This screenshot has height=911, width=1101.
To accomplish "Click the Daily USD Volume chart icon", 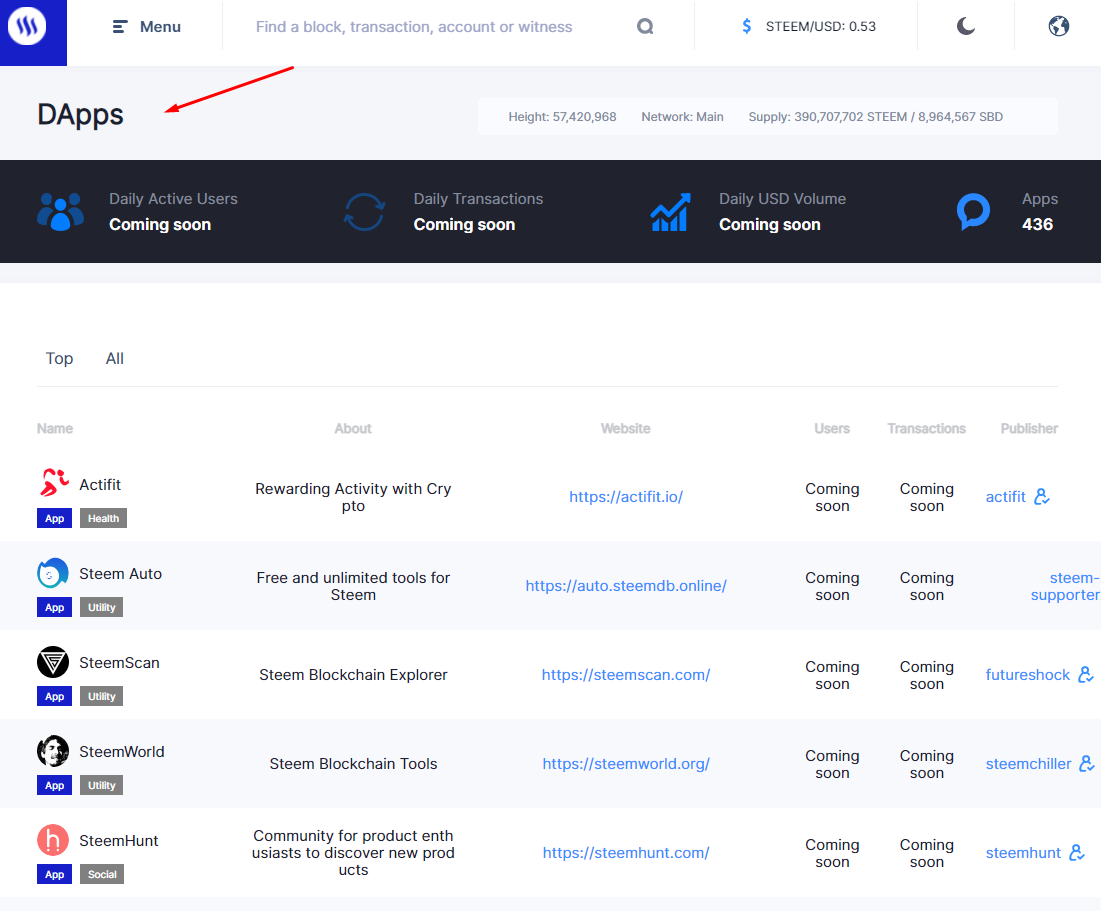I will tap(670, 211).
